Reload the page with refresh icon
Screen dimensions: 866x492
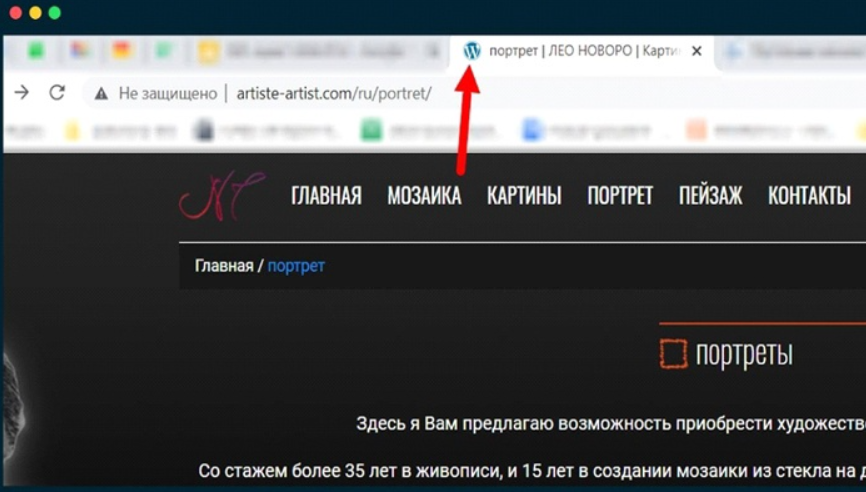[57, 92]
